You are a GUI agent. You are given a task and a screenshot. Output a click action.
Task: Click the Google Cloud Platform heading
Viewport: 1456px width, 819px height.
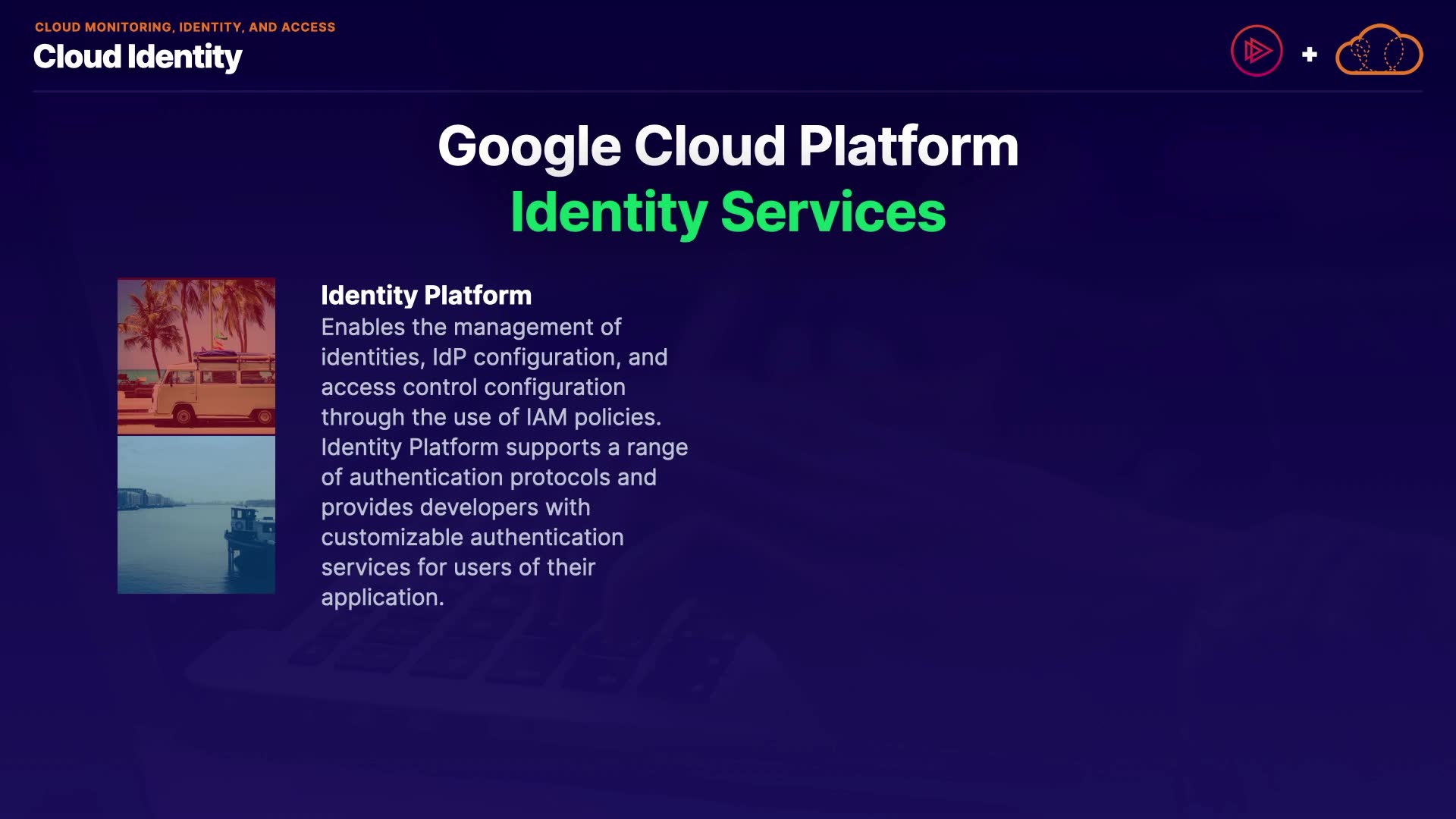coord(728,146)
